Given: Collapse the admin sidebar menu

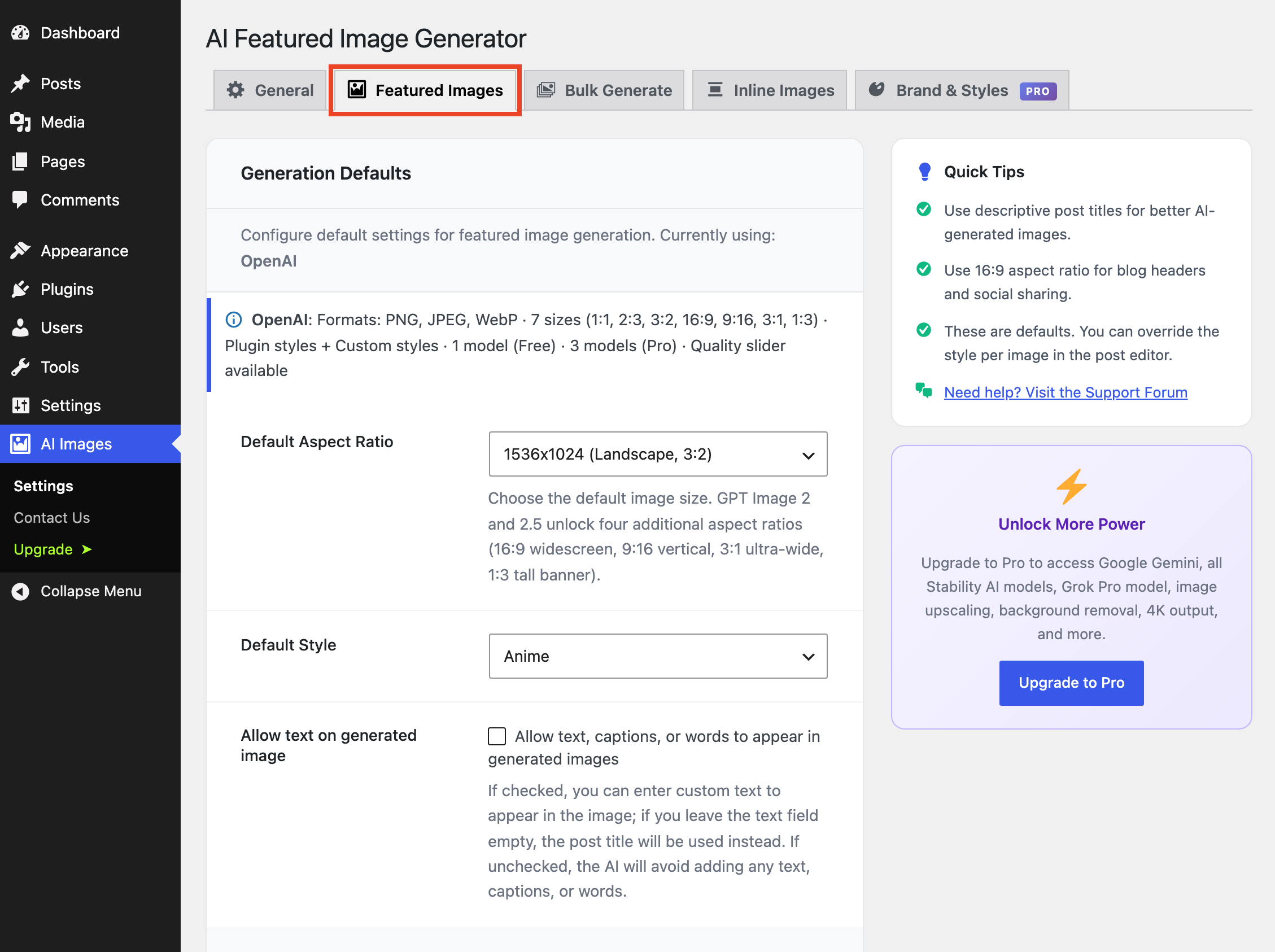Looking at the screenshot, I should coord(90,591).
